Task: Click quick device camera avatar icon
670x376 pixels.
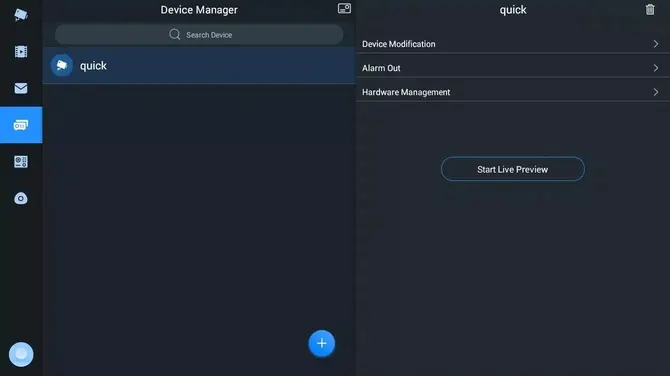Action: coord(62,65)
